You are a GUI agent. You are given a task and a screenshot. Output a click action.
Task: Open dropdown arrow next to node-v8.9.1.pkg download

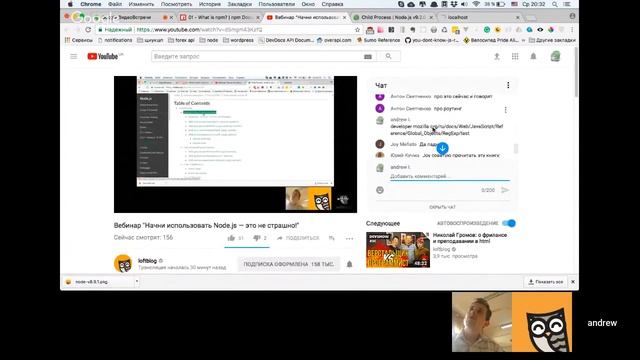[137, 281]
